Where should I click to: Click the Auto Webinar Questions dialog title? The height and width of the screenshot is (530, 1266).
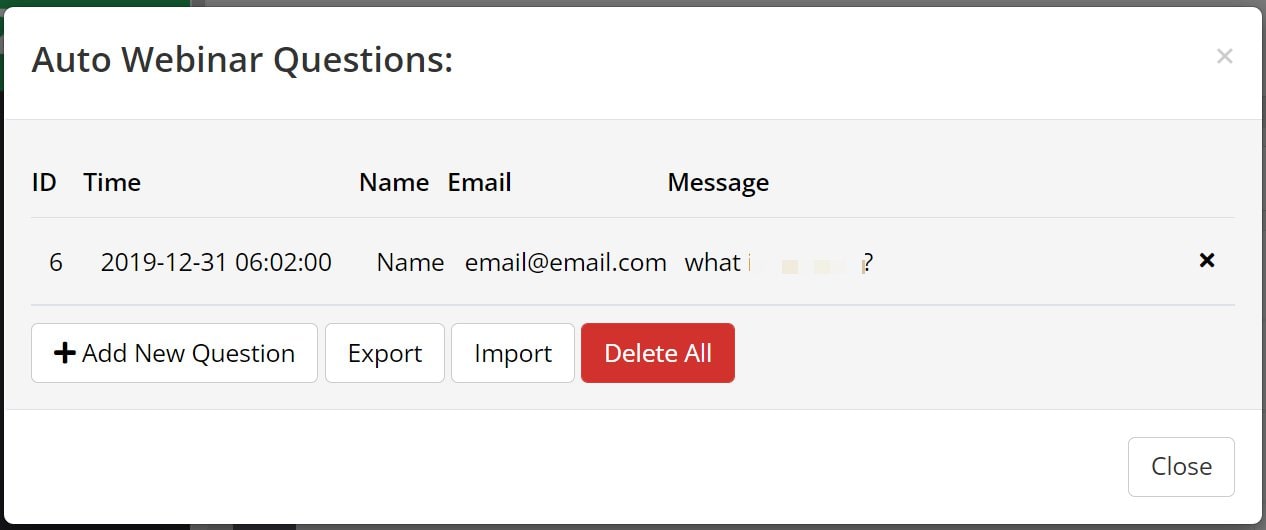click(242, 61)
